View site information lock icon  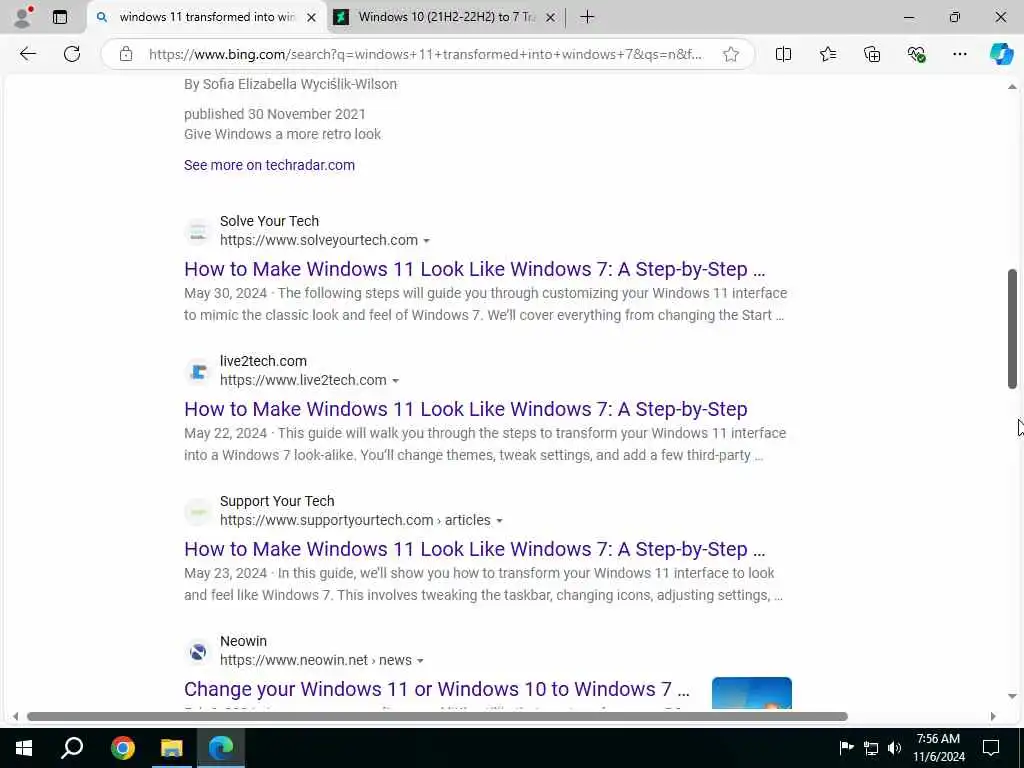point(126,54)
